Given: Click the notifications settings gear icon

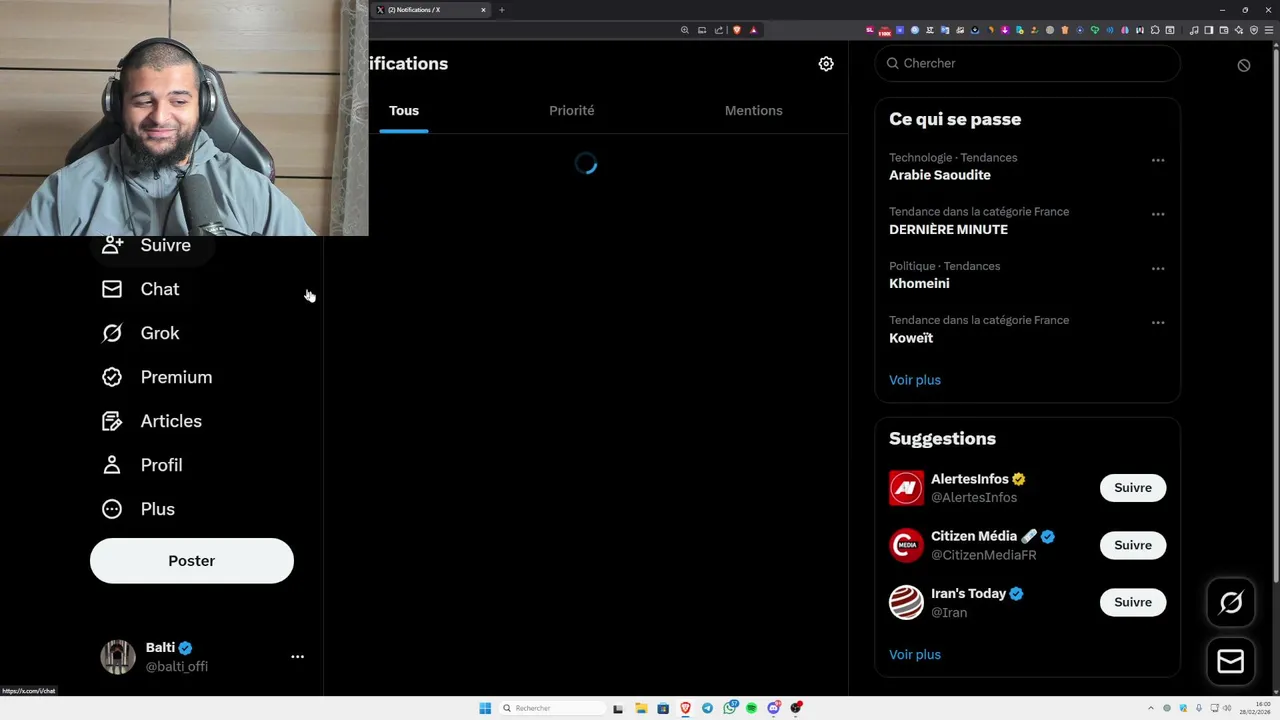Looking at the screenshot, I should pos(826,63).
